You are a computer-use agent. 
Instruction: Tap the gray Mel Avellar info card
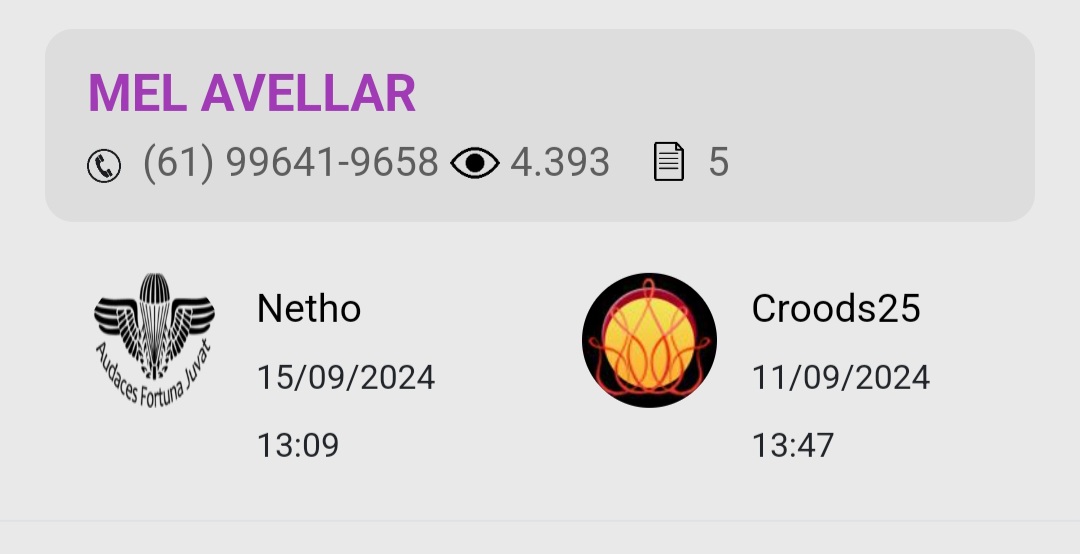[540, 125]
